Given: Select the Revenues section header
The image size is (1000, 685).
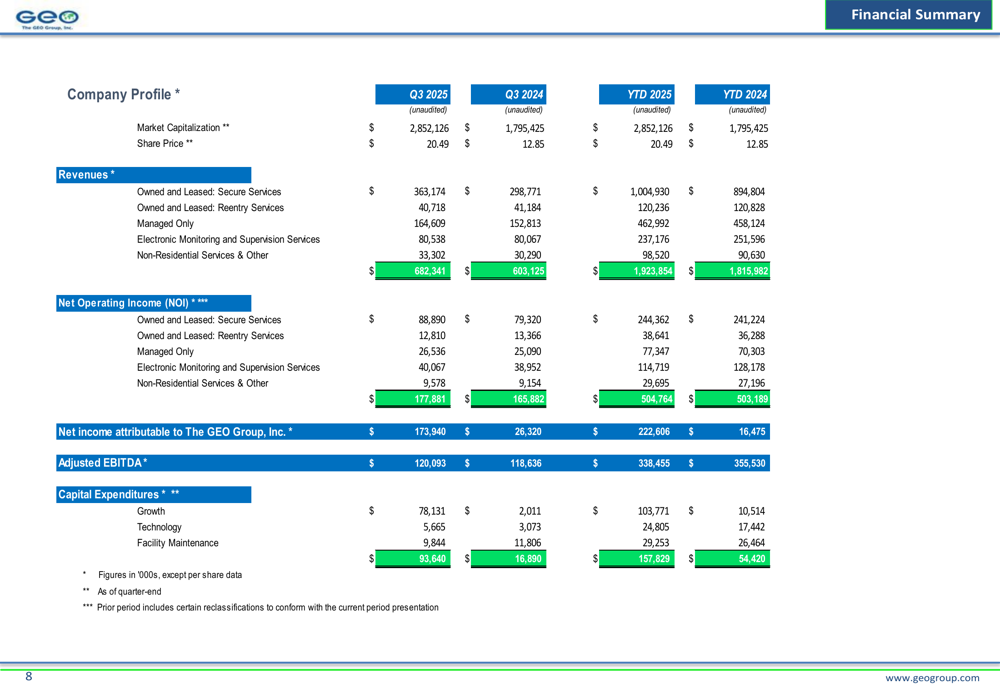Looking at the screenshot, I should [x=87, y=175].
